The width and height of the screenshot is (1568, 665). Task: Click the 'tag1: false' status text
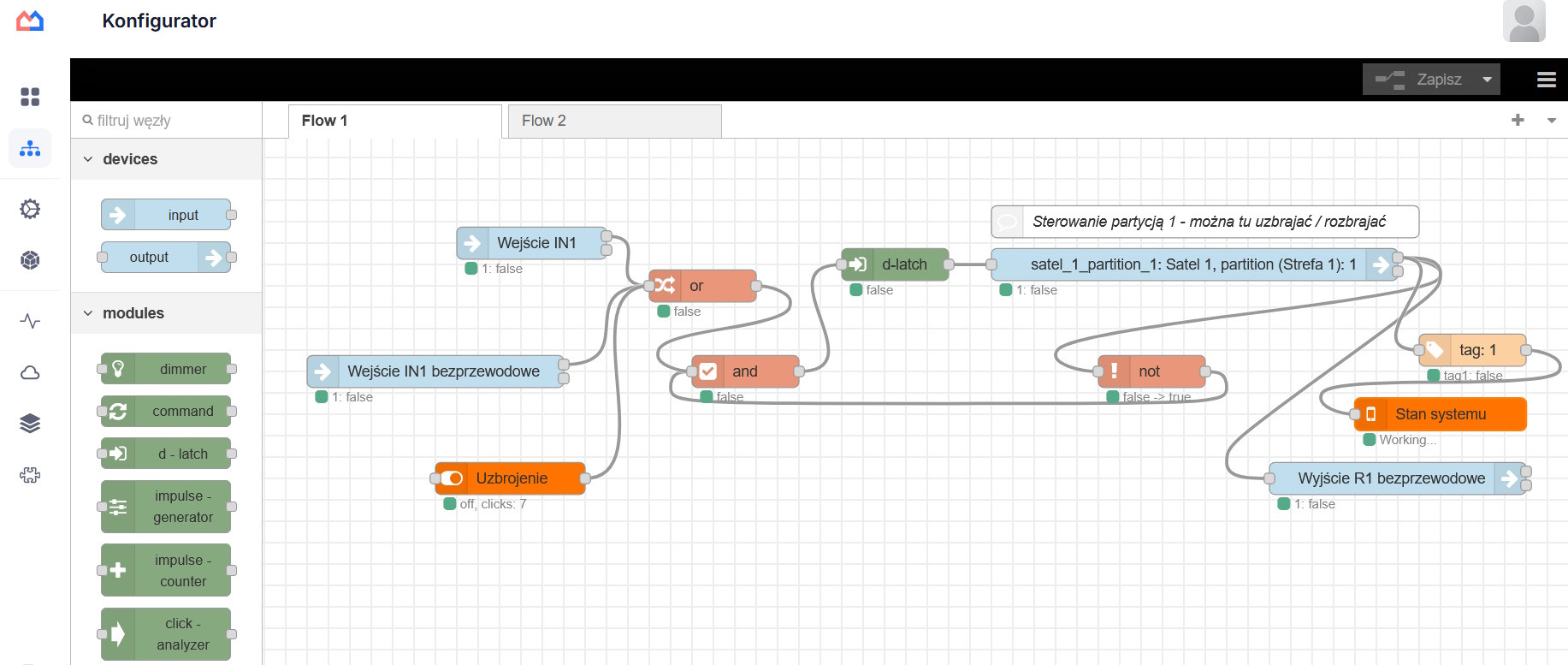pos(1472,376)
